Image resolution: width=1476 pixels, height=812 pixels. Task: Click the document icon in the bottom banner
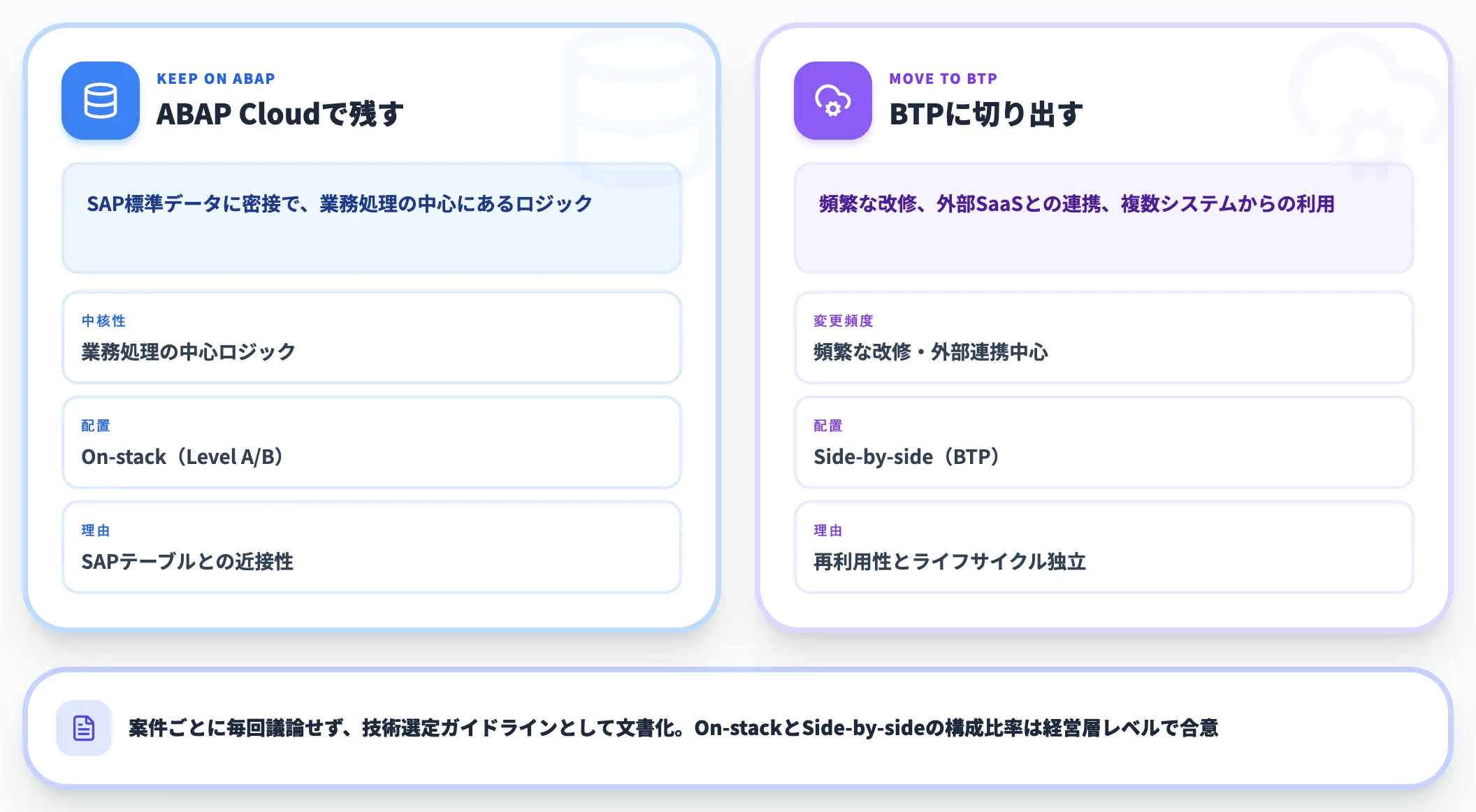pos(84,728)
